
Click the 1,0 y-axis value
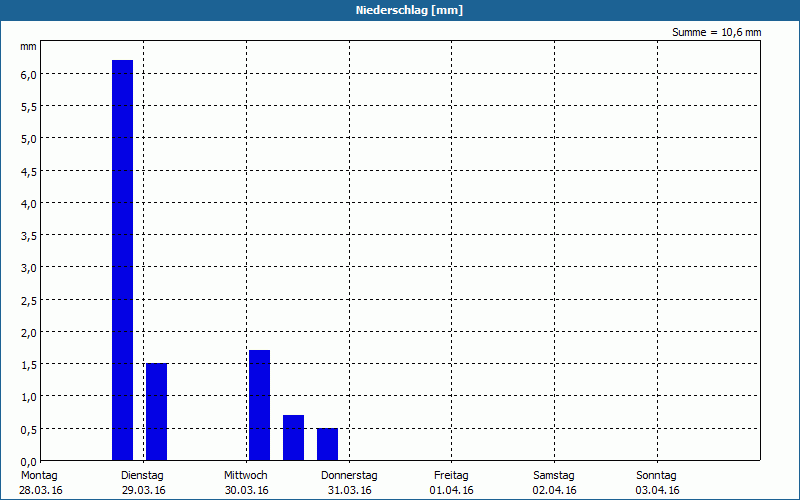pos(29,397)
